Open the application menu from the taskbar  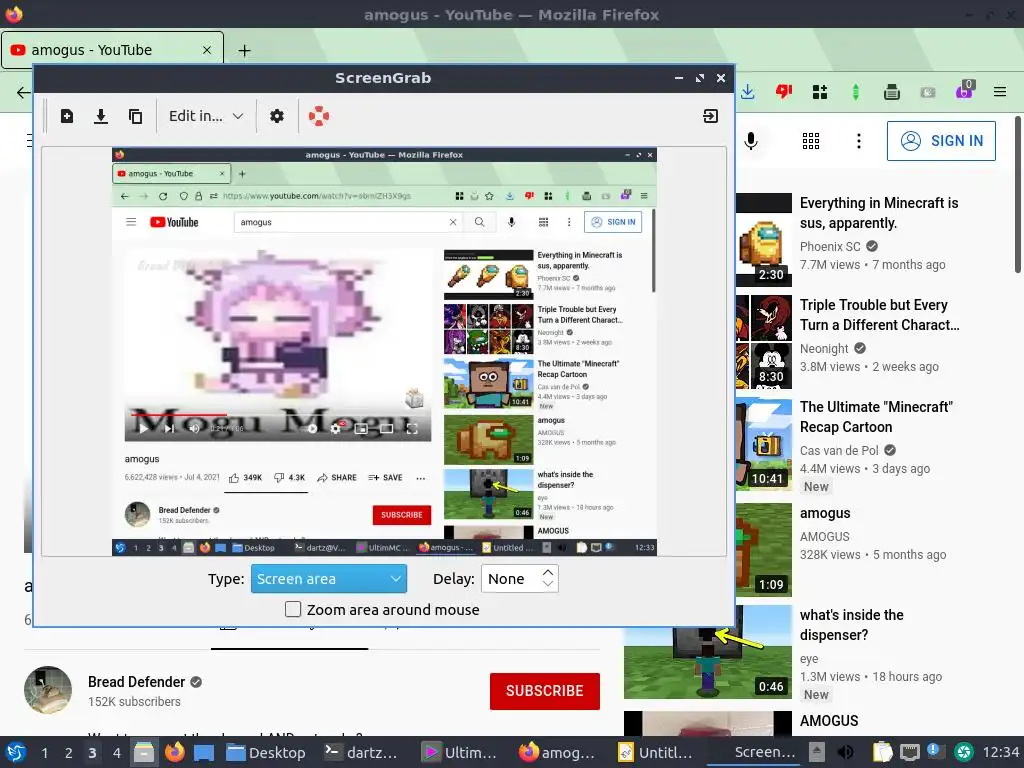pyautogui.click(x=15, y=752)
